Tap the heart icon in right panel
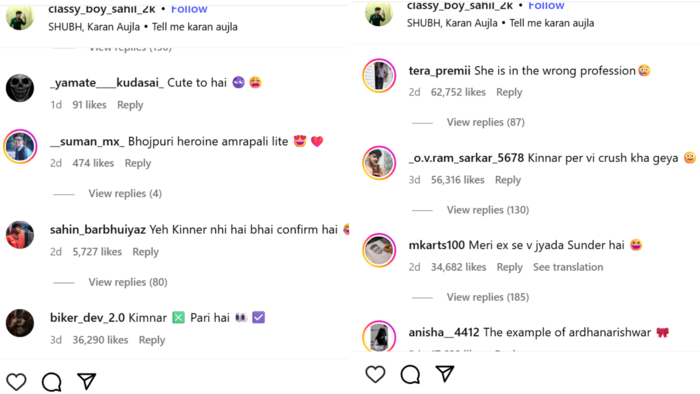Image resolution: width=700 pixels, height=394 pixels. 375,374
